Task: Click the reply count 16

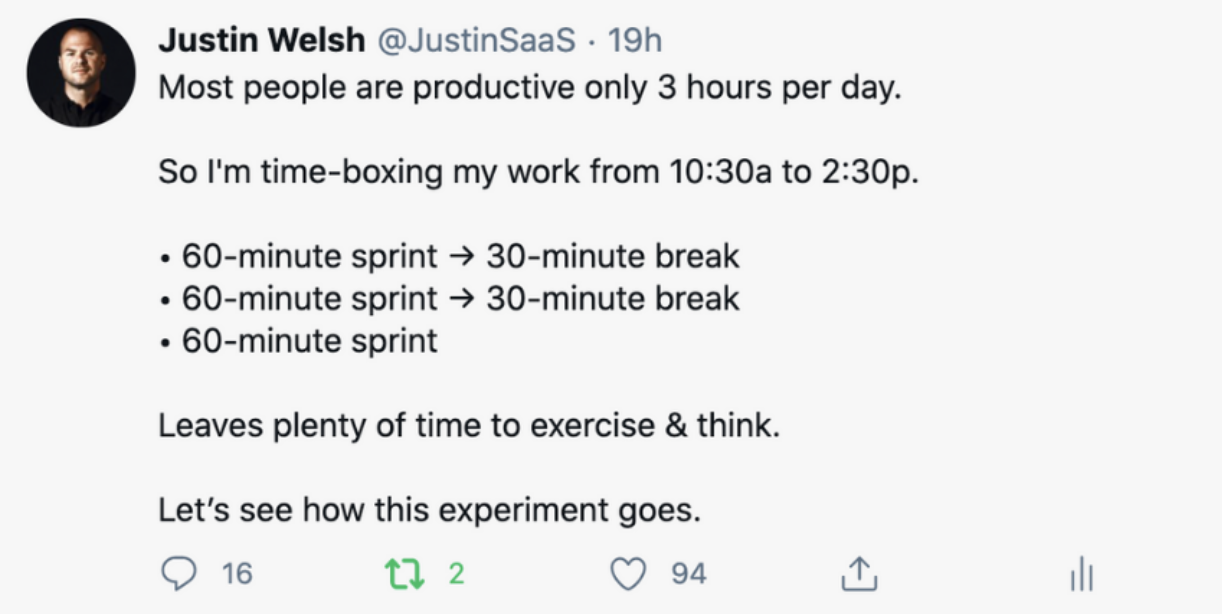Action: point(237,573)
